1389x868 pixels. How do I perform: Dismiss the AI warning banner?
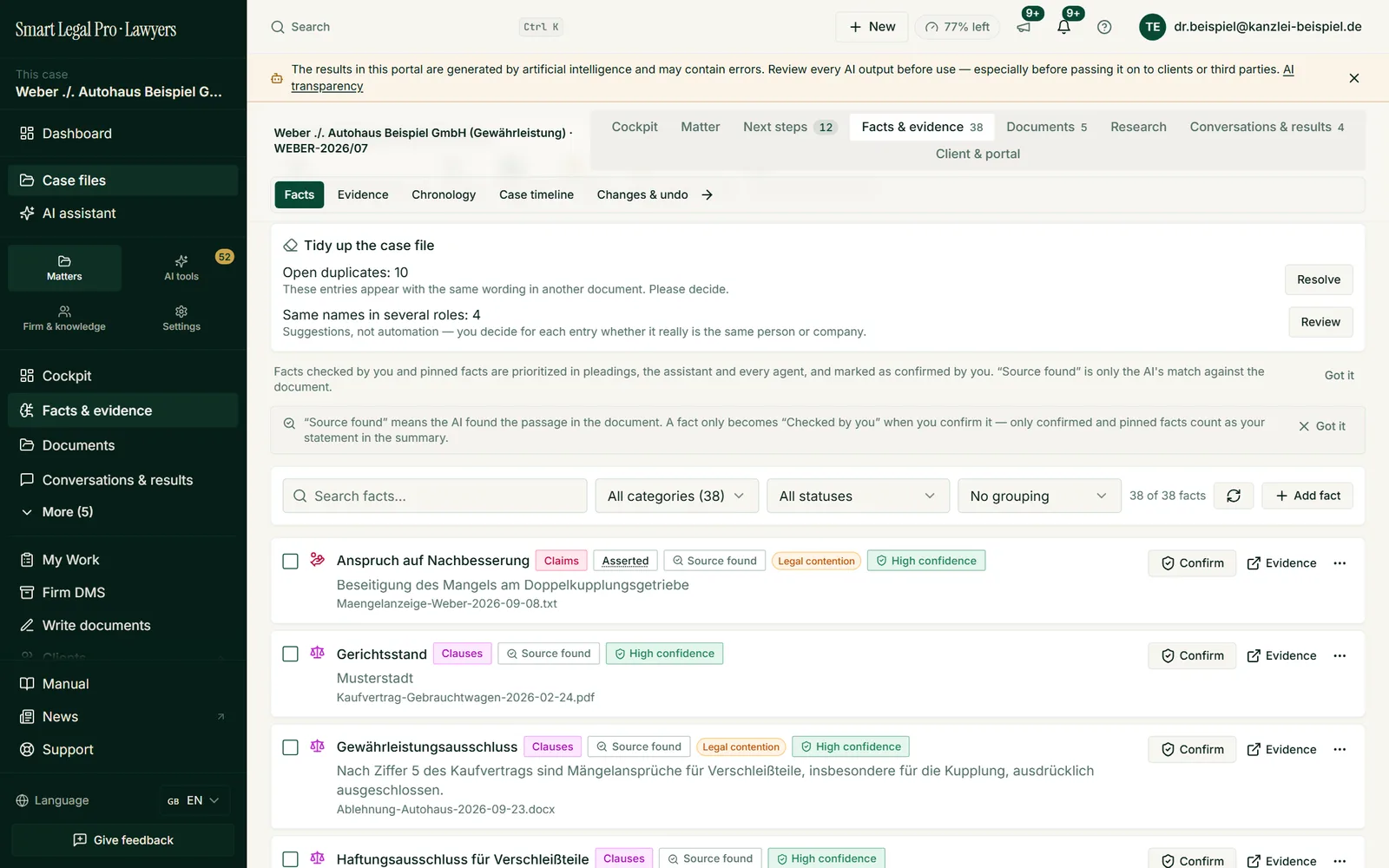(1353, 78)
